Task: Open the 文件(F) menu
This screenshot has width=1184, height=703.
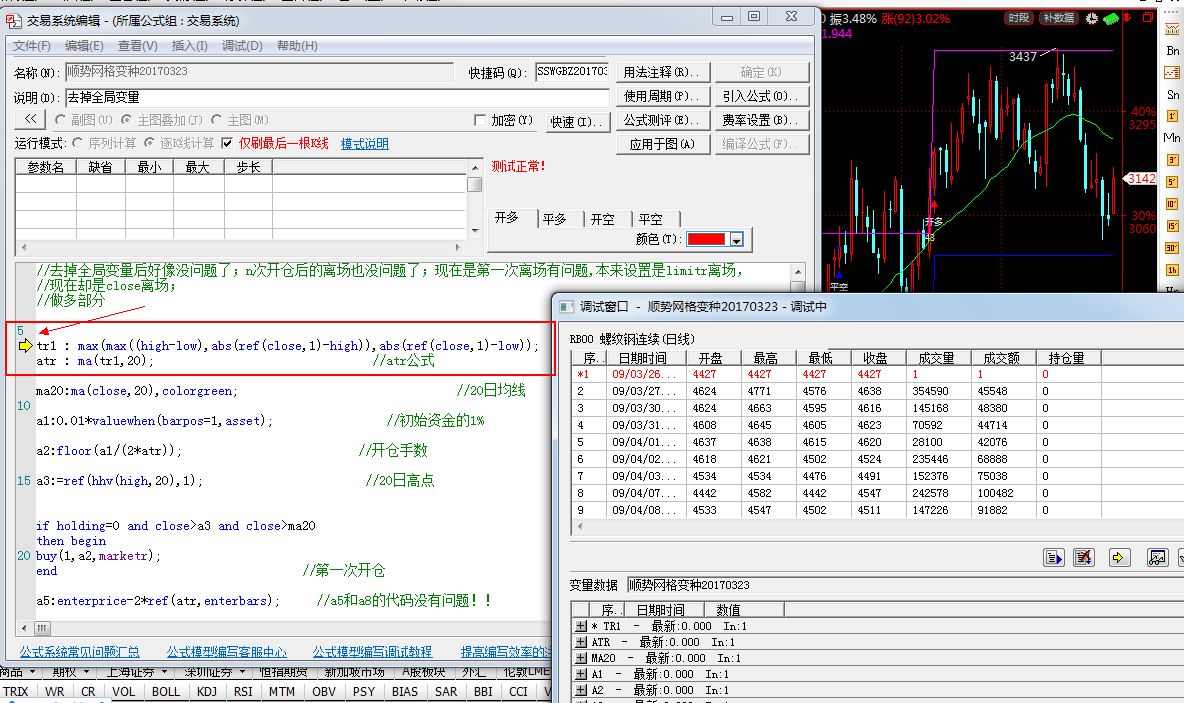Action: pos(32,46)
